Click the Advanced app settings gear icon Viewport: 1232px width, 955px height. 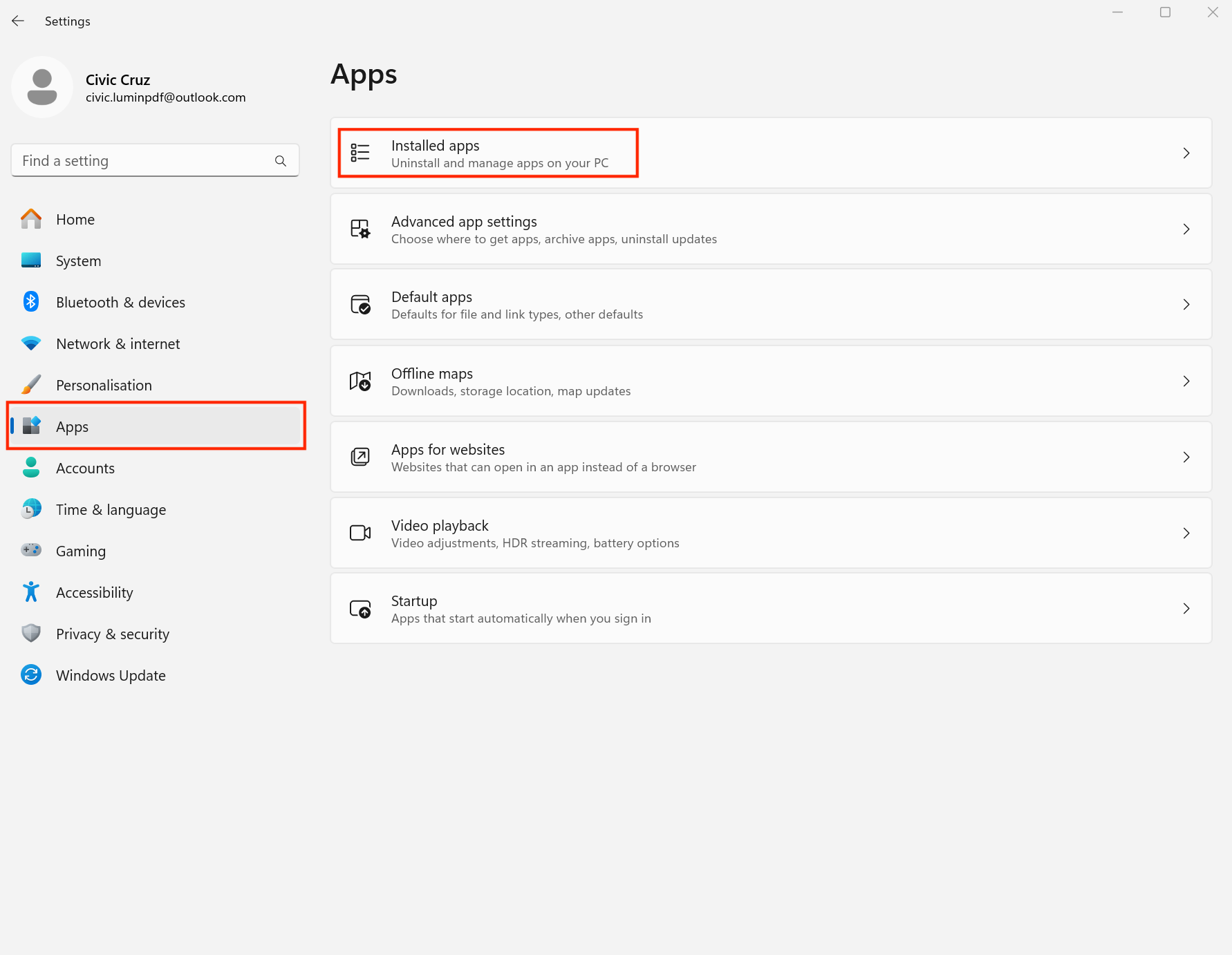click(360, 229)
